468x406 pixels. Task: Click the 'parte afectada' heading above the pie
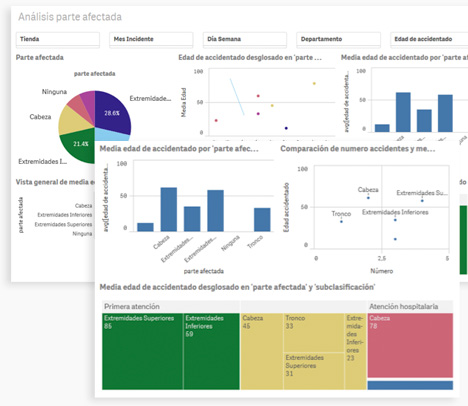click(x=95, y=74)
